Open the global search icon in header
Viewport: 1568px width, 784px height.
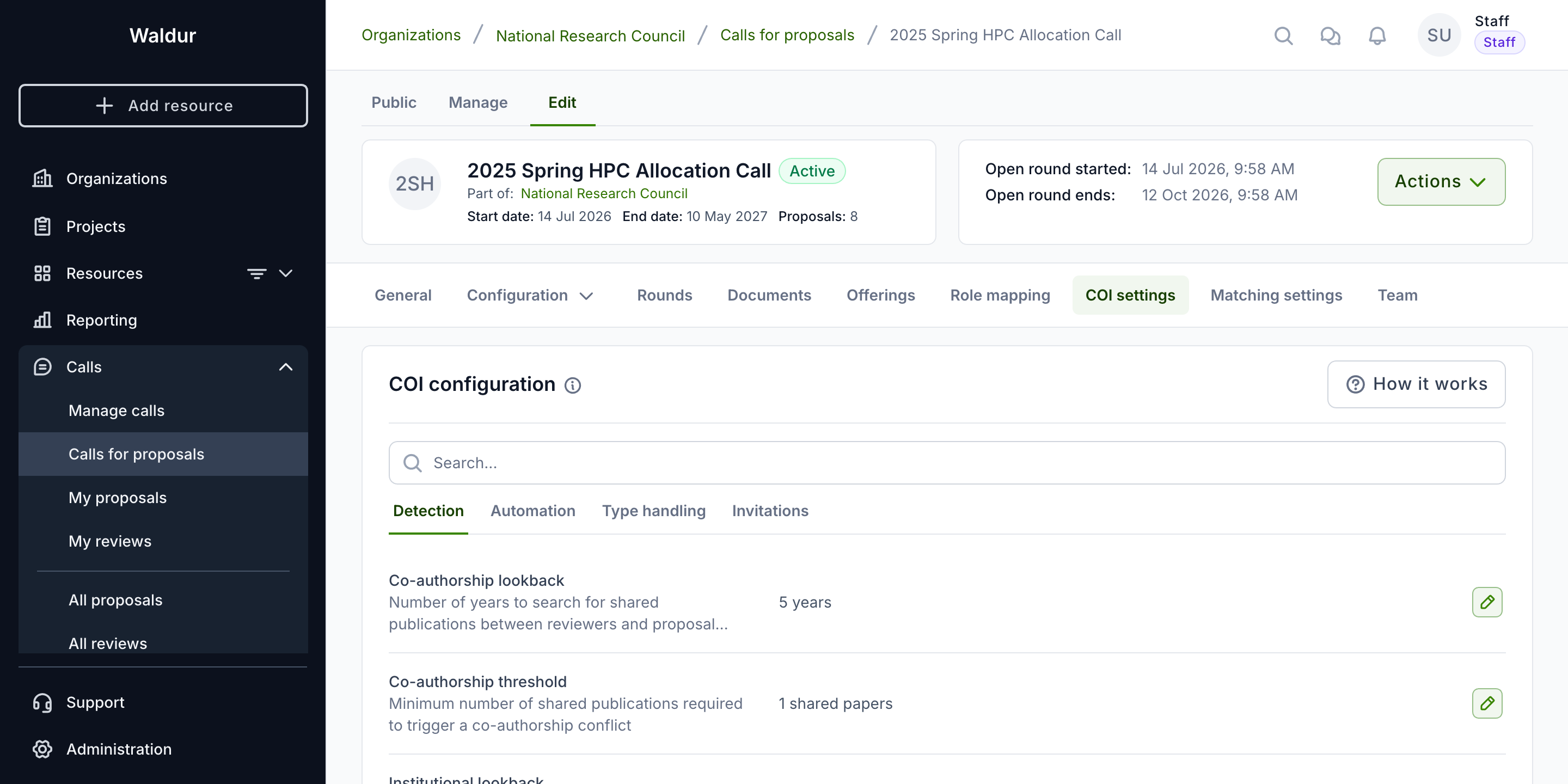point(1283,36)
